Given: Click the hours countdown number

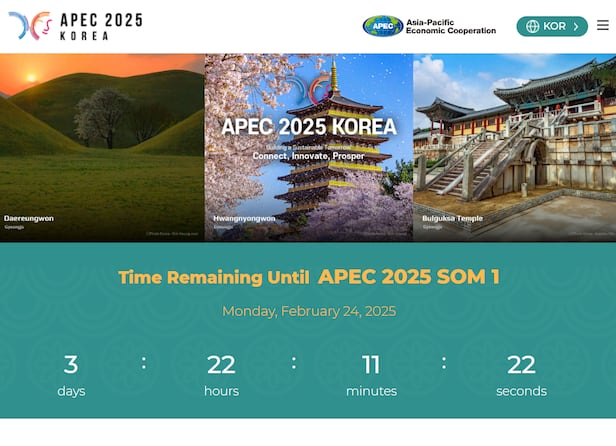Looking at the screenshot, I should (221, 364).
